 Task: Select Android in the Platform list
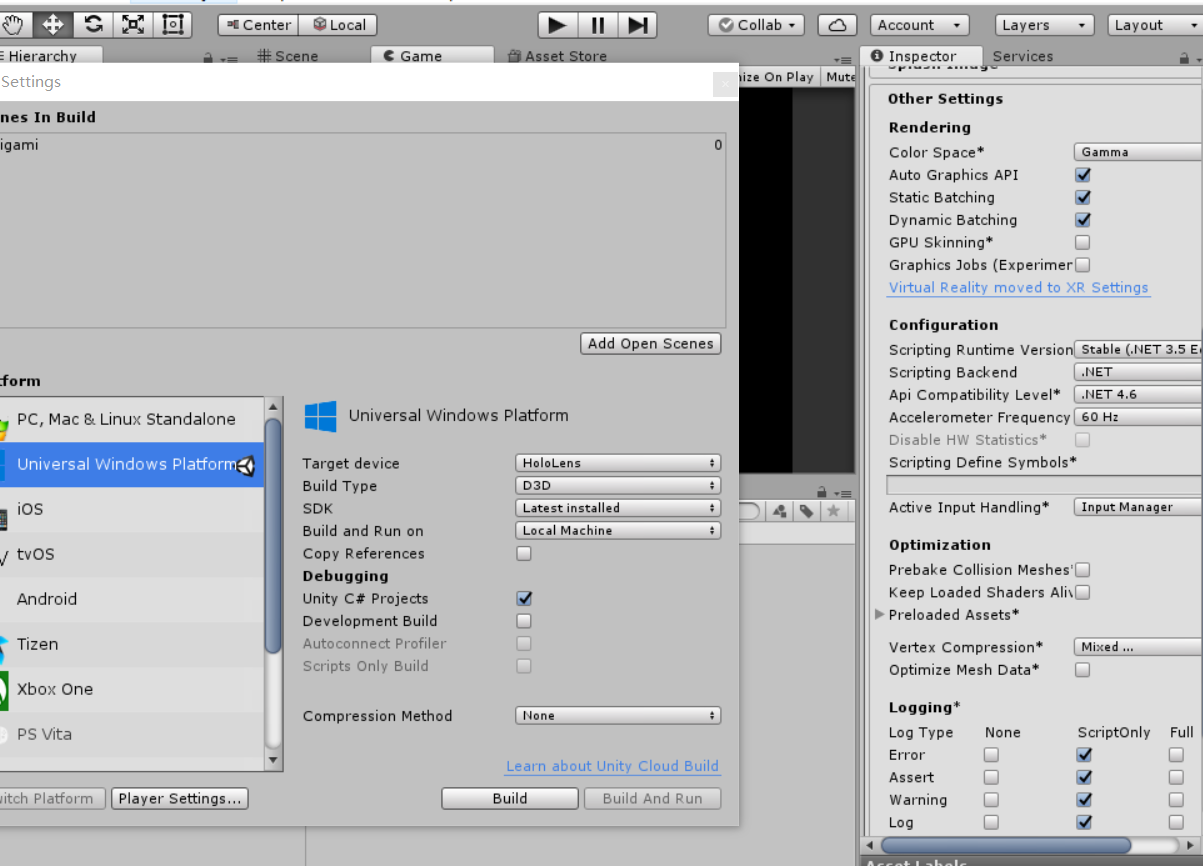click(45, 599)
